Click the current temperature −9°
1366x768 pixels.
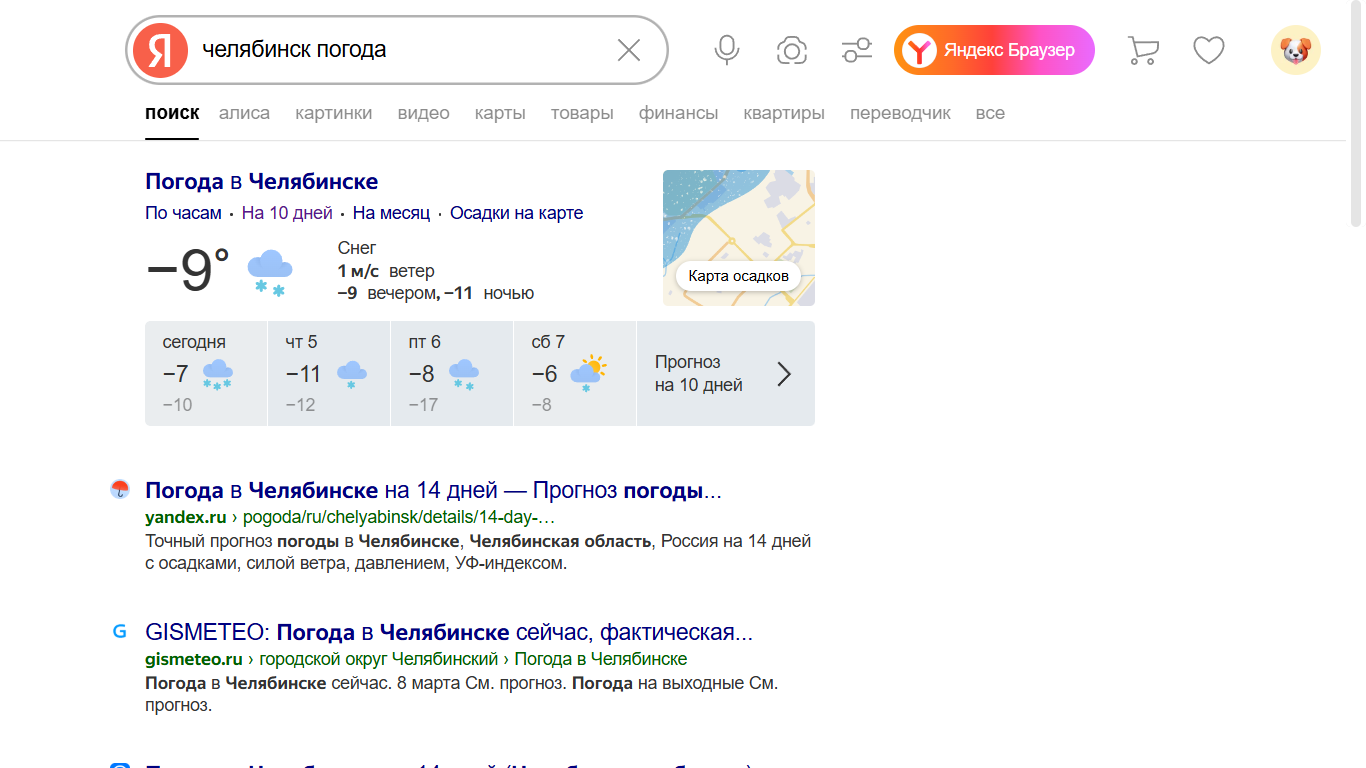pos(188,271)
